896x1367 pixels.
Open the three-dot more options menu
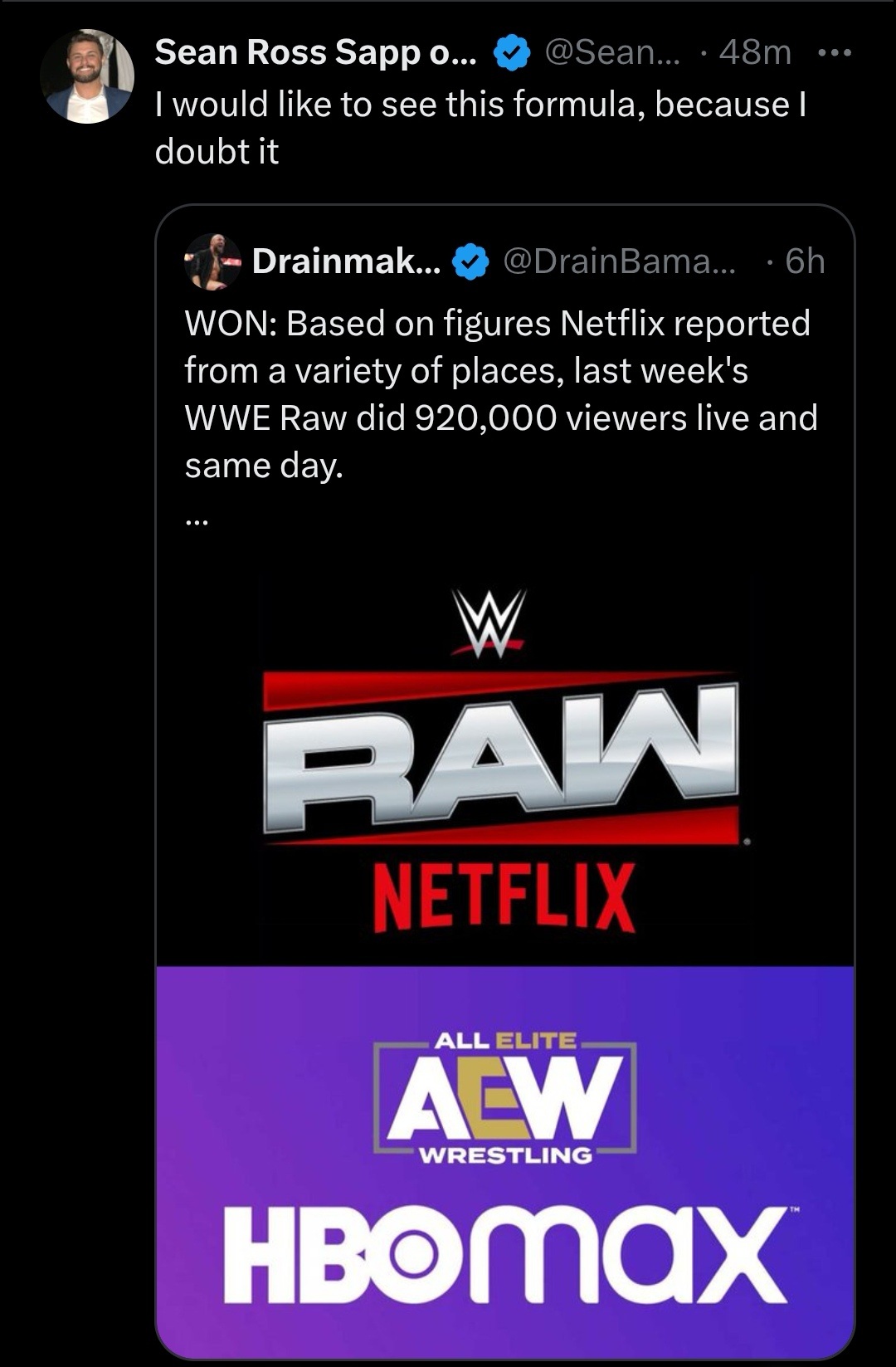tap(835, 53)
